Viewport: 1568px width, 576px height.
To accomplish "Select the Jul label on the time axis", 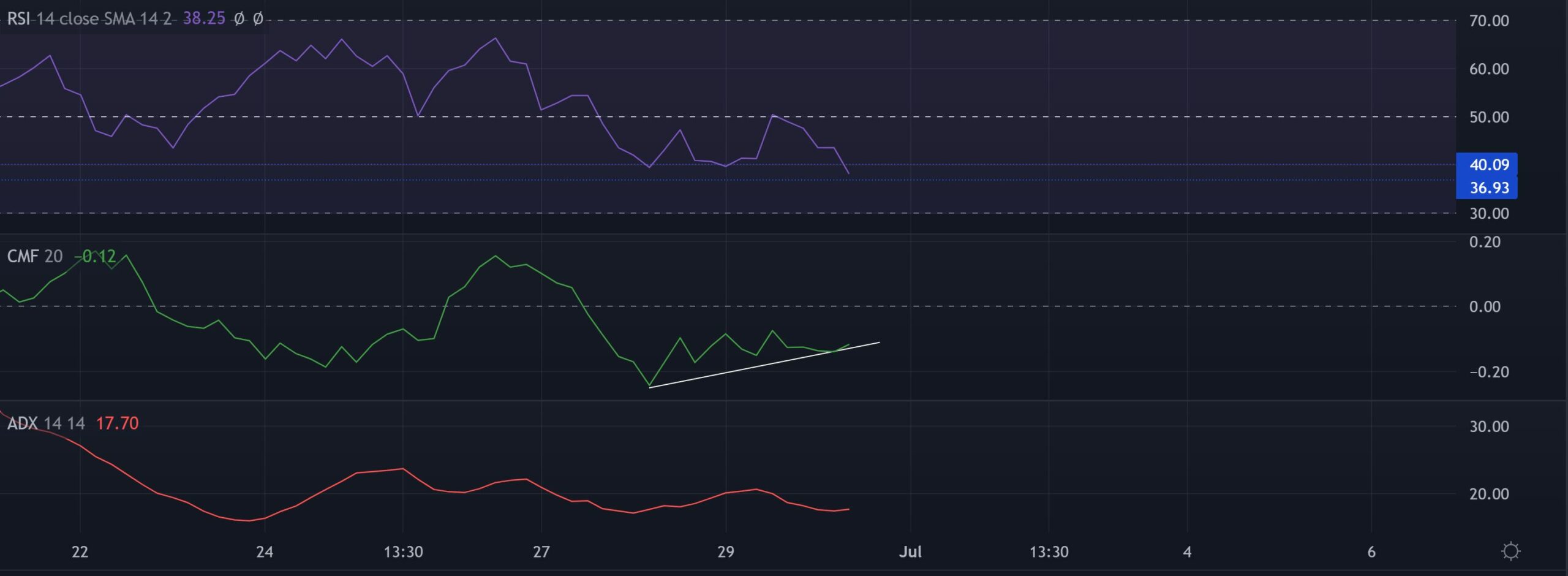I will 912,551.
